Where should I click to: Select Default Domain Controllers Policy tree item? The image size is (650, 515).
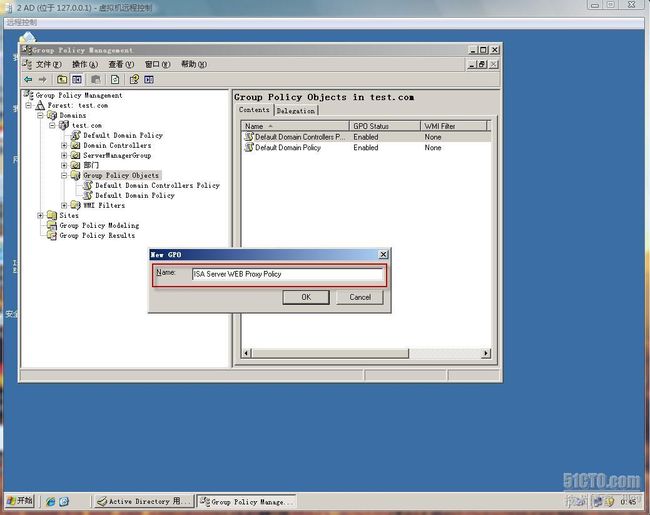coord(158,185)
